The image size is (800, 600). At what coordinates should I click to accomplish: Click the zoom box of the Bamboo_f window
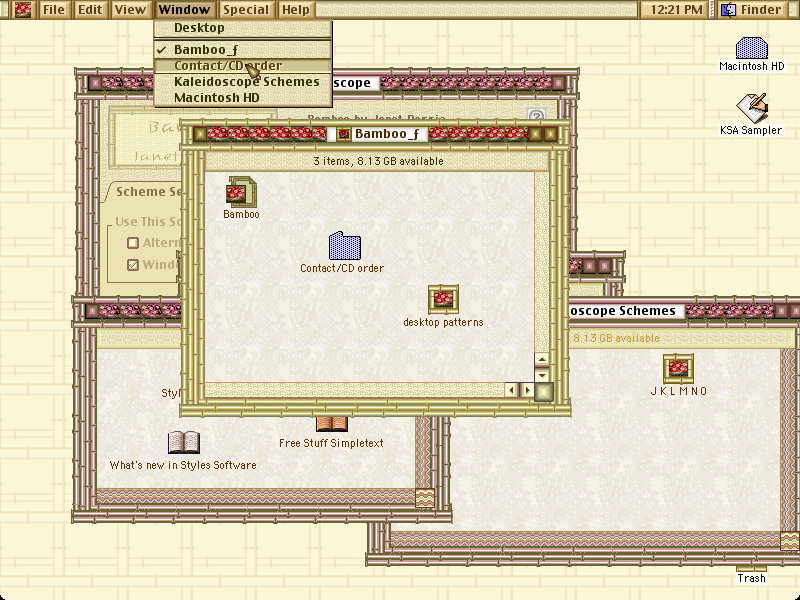click(x=535, y=135)
